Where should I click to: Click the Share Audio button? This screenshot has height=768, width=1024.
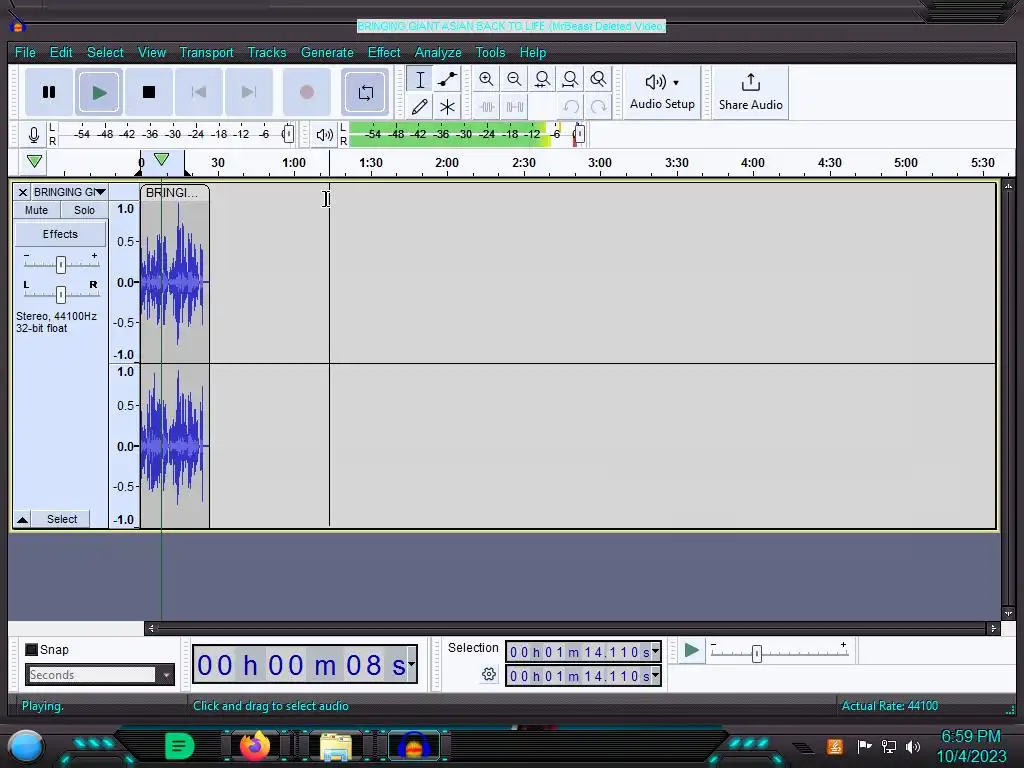[x=750, y=92]
